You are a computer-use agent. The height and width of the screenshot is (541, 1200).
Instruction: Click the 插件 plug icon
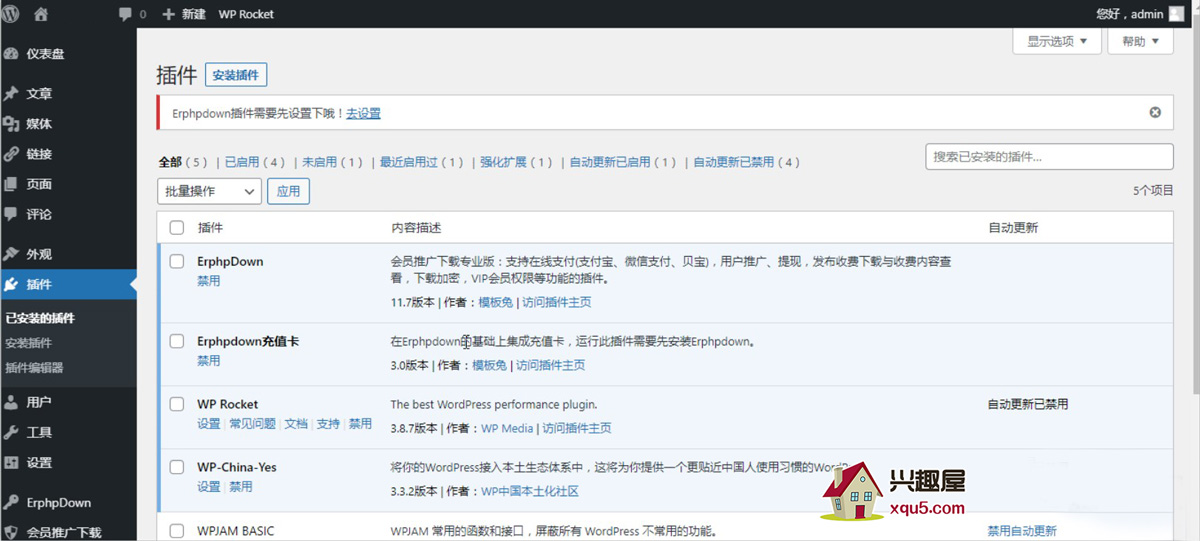point(11,284)
